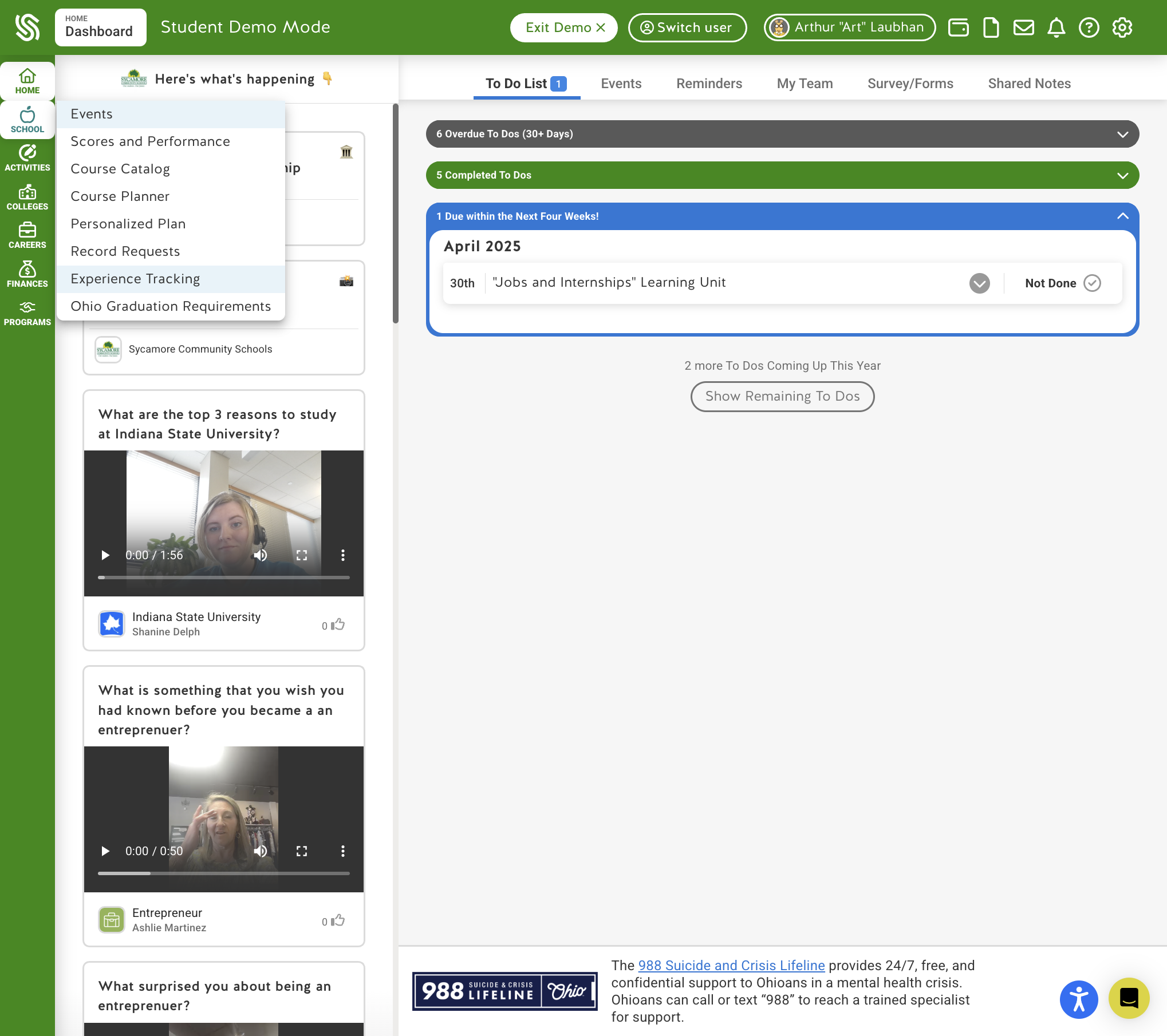Open notifications bell icon
Image resolution: width=1167 pixels, height=1036 pixels.
pos(1056,27)
